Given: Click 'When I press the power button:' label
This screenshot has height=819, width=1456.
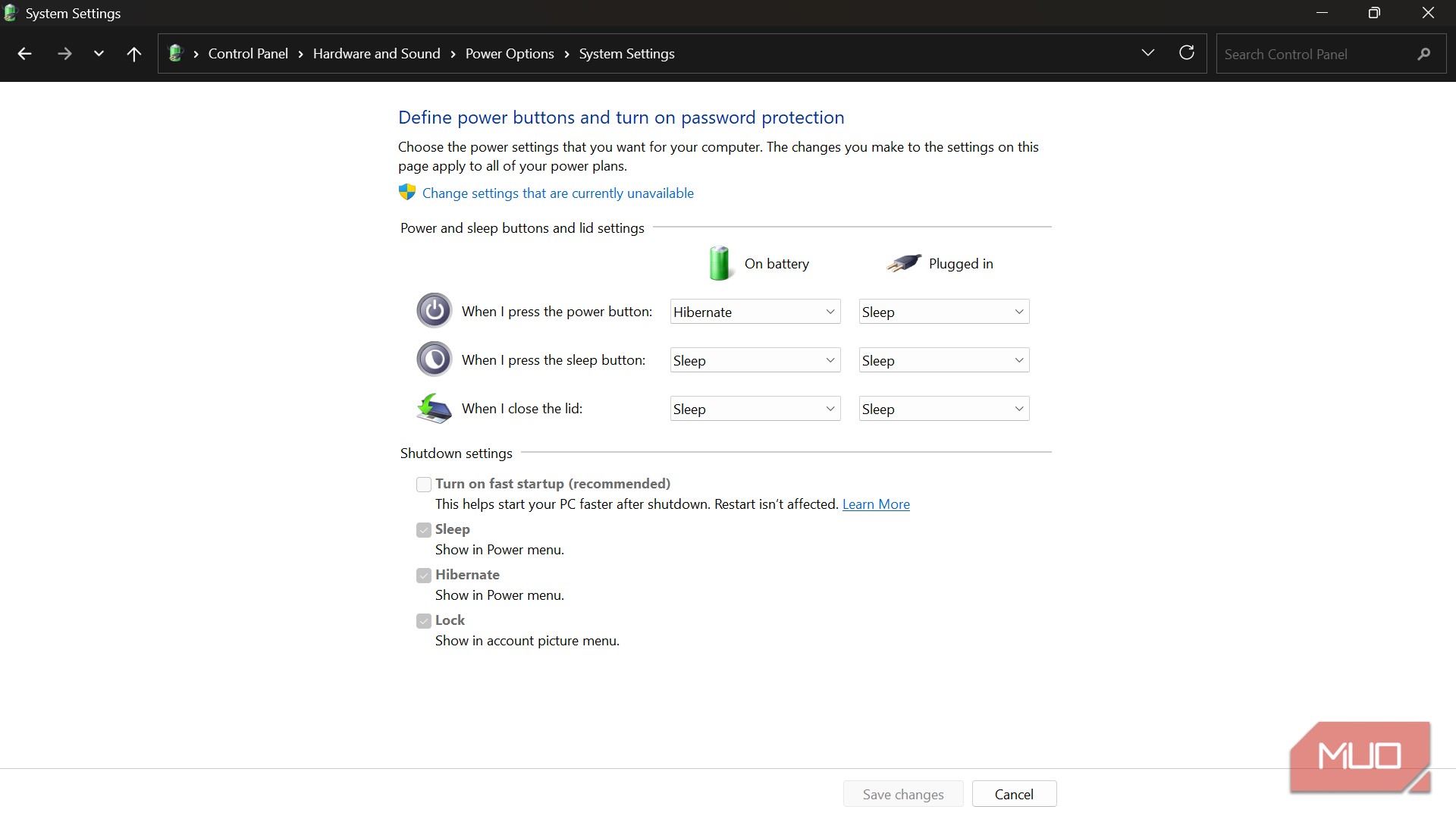Looking at the screenshot, I should [557, 312].
